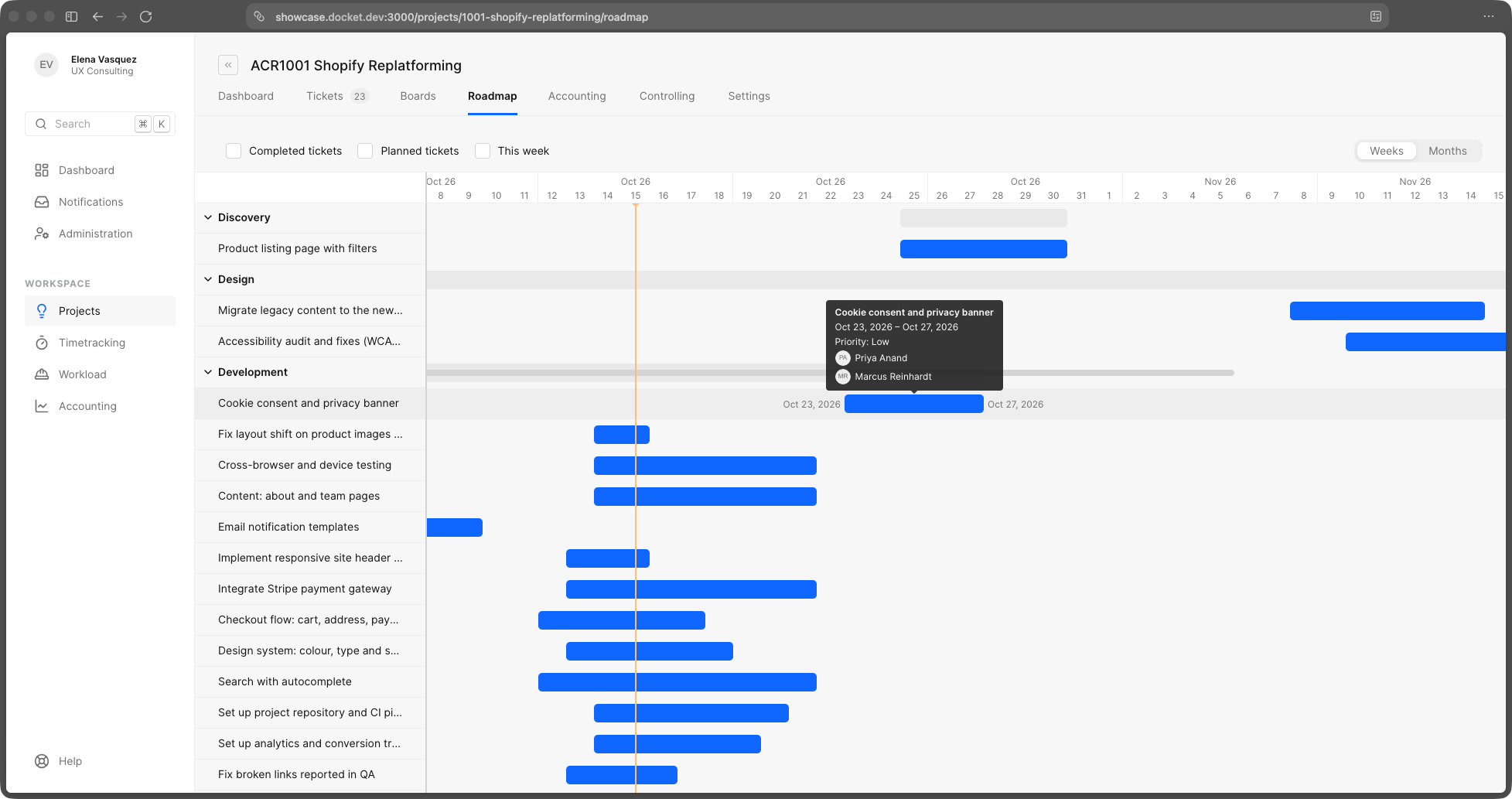Click the Email notification templates timeline bar

click(x=455, y=528)
